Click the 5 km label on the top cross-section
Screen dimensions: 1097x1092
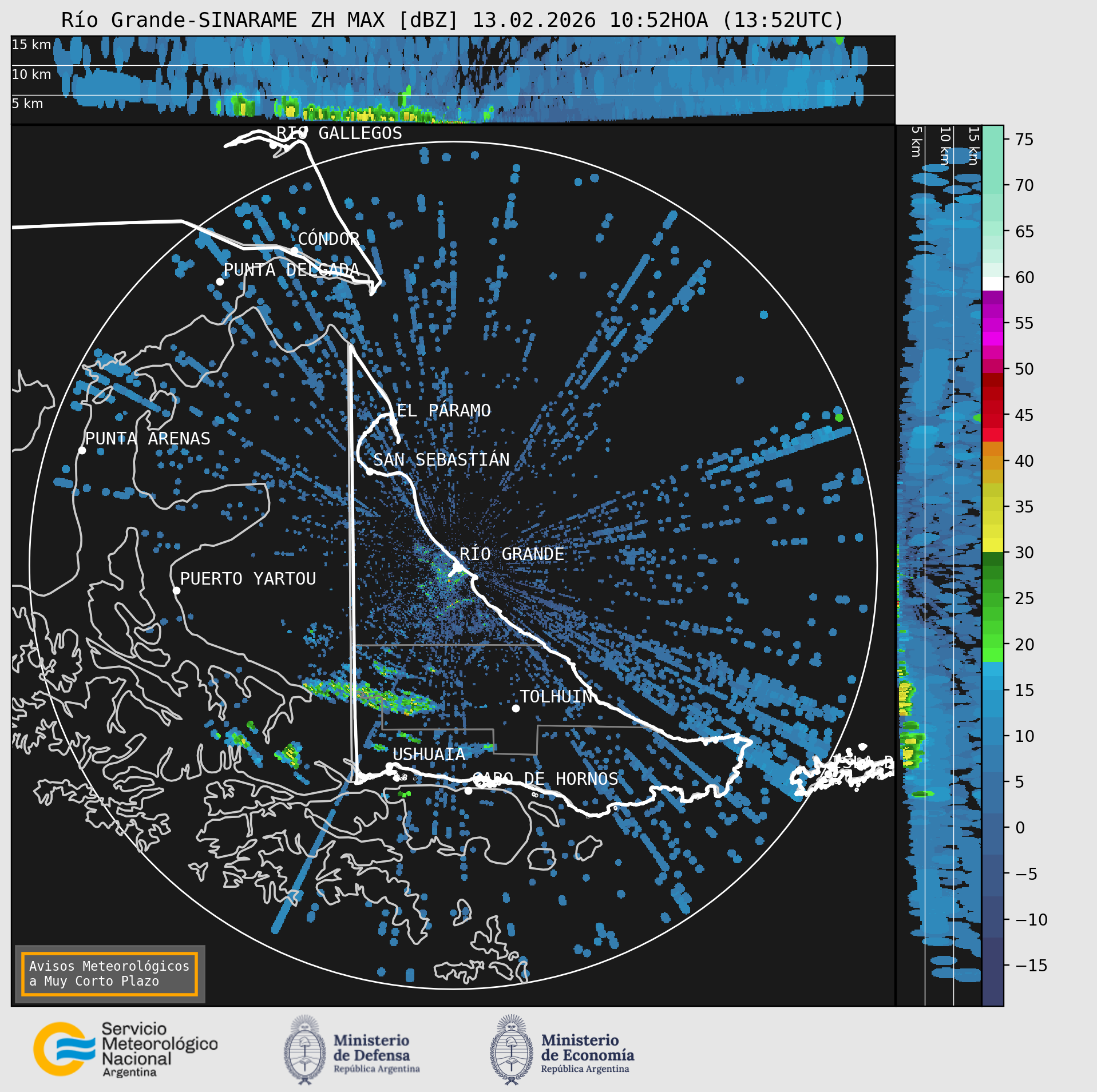[27, 104]
